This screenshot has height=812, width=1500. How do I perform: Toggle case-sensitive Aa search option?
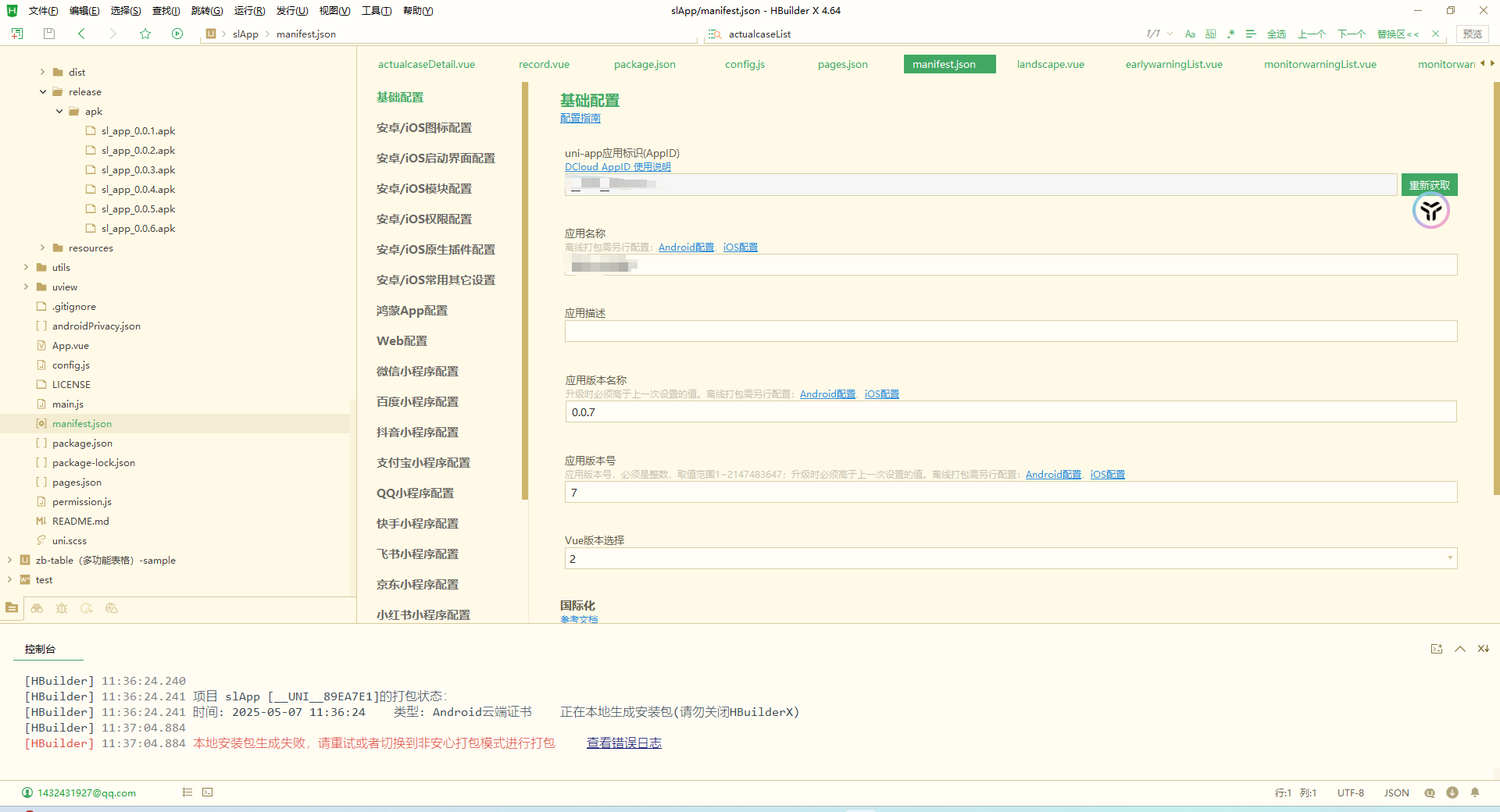coord(1190,34)
